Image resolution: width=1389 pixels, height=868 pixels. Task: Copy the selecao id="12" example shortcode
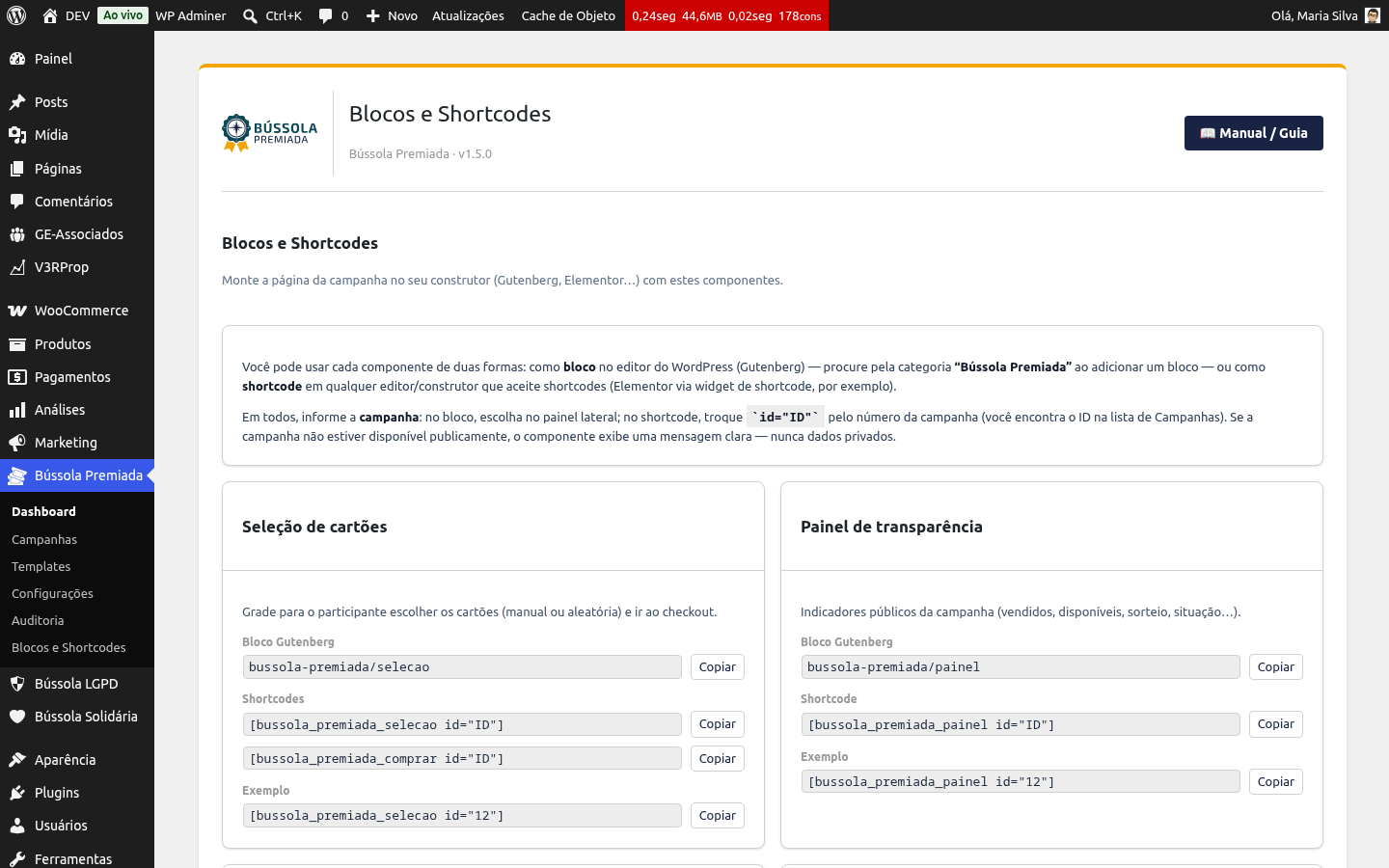click(x=718, y=816)
